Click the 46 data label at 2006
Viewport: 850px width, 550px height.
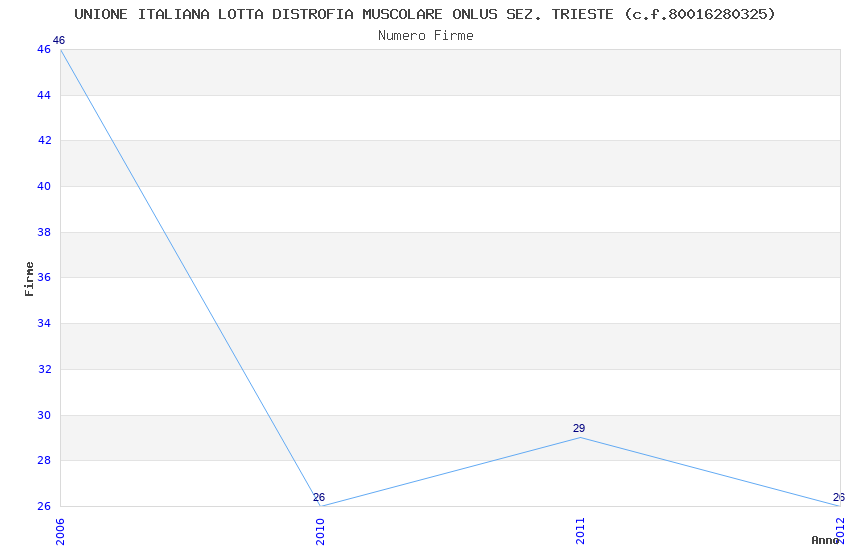click(59, 40)
